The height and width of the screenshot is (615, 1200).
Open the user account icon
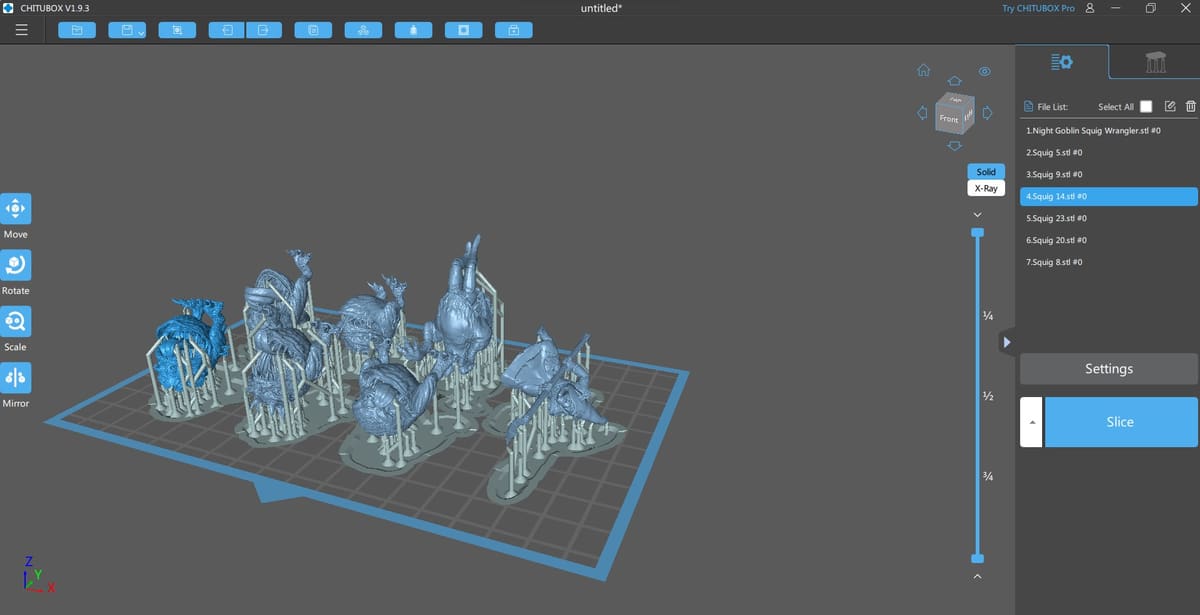pos(1089,8)
